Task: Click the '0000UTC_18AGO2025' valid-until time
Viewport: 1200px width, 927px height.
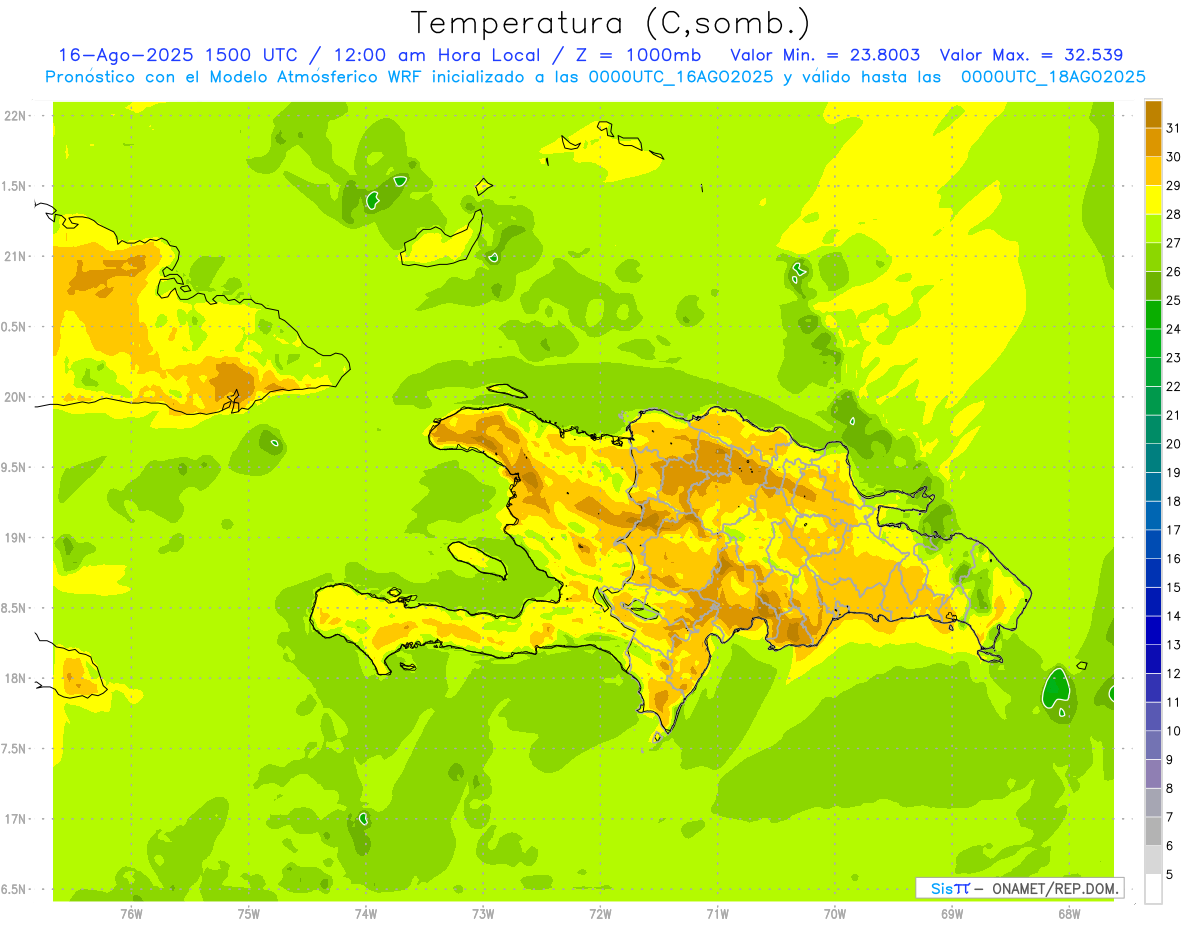Action: (1053, 76)
